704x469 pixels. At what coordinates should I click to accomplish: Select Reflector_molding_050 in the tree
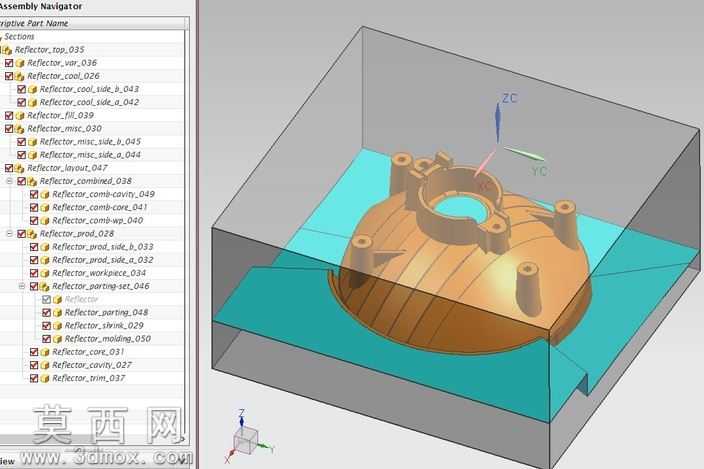click(108, 339)
